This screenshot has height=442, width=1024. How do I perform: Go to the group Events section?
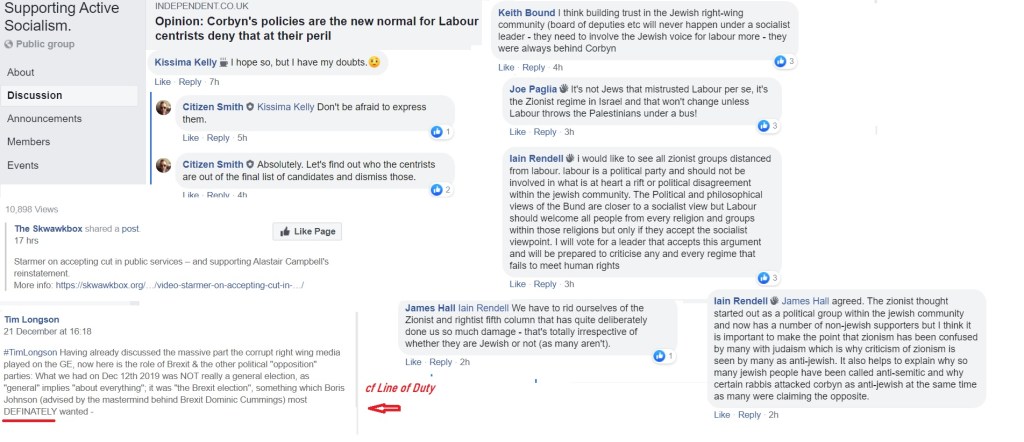click(23, 165)
